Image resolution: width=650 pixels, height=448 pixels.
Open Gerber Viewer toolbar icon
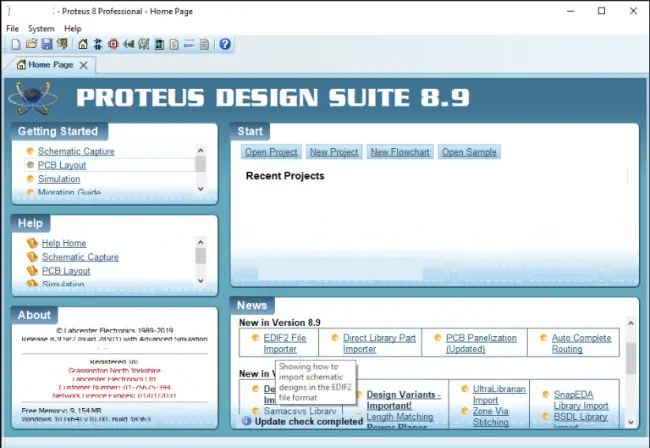point(144,44)
